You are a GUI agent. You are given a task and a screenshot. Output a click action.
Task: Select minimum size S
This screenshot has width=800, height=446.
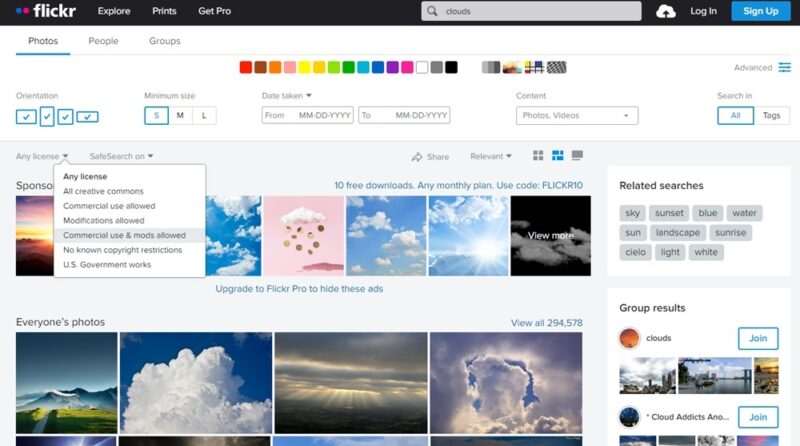(x=156, y=116)
